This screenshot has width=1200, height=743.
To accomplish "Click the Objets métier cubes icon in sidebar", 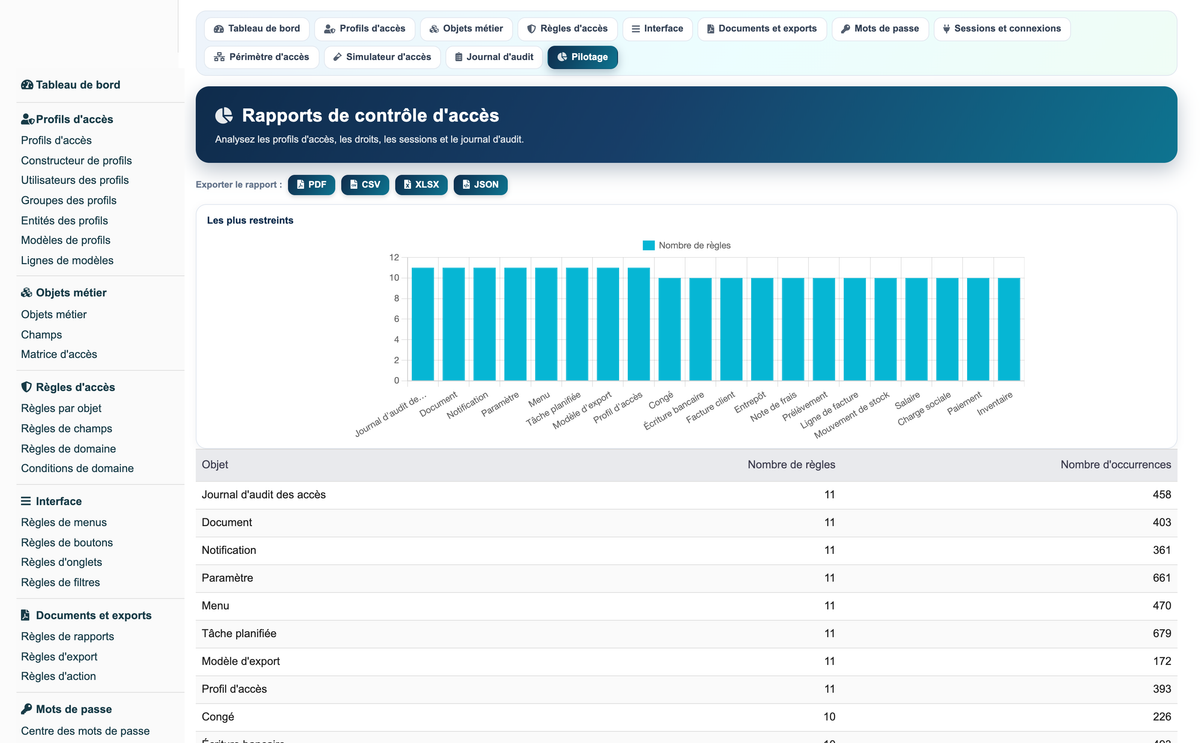I will (x=27, y=293).
